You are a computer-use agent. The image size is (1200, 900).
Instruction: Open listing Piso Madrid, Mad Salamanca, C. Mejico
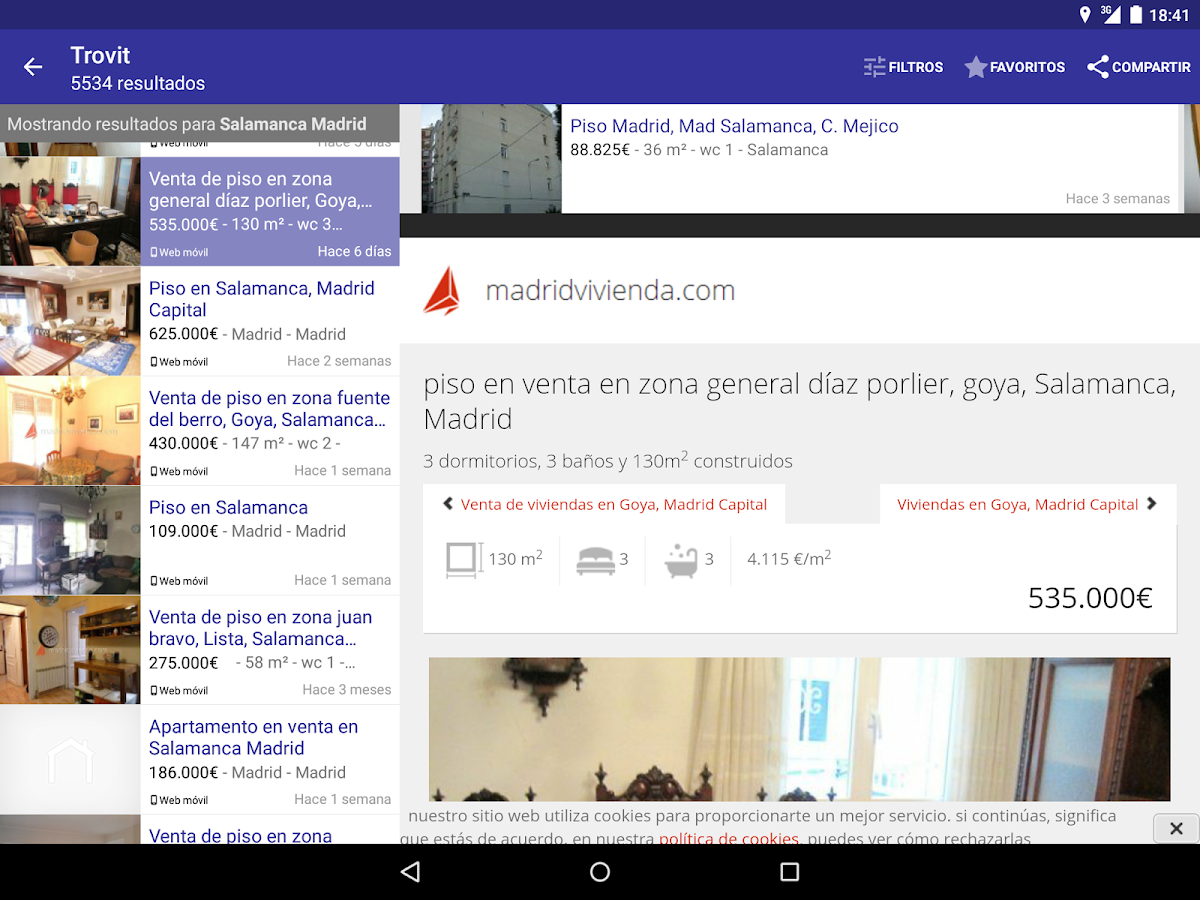(x=735, y=126)
